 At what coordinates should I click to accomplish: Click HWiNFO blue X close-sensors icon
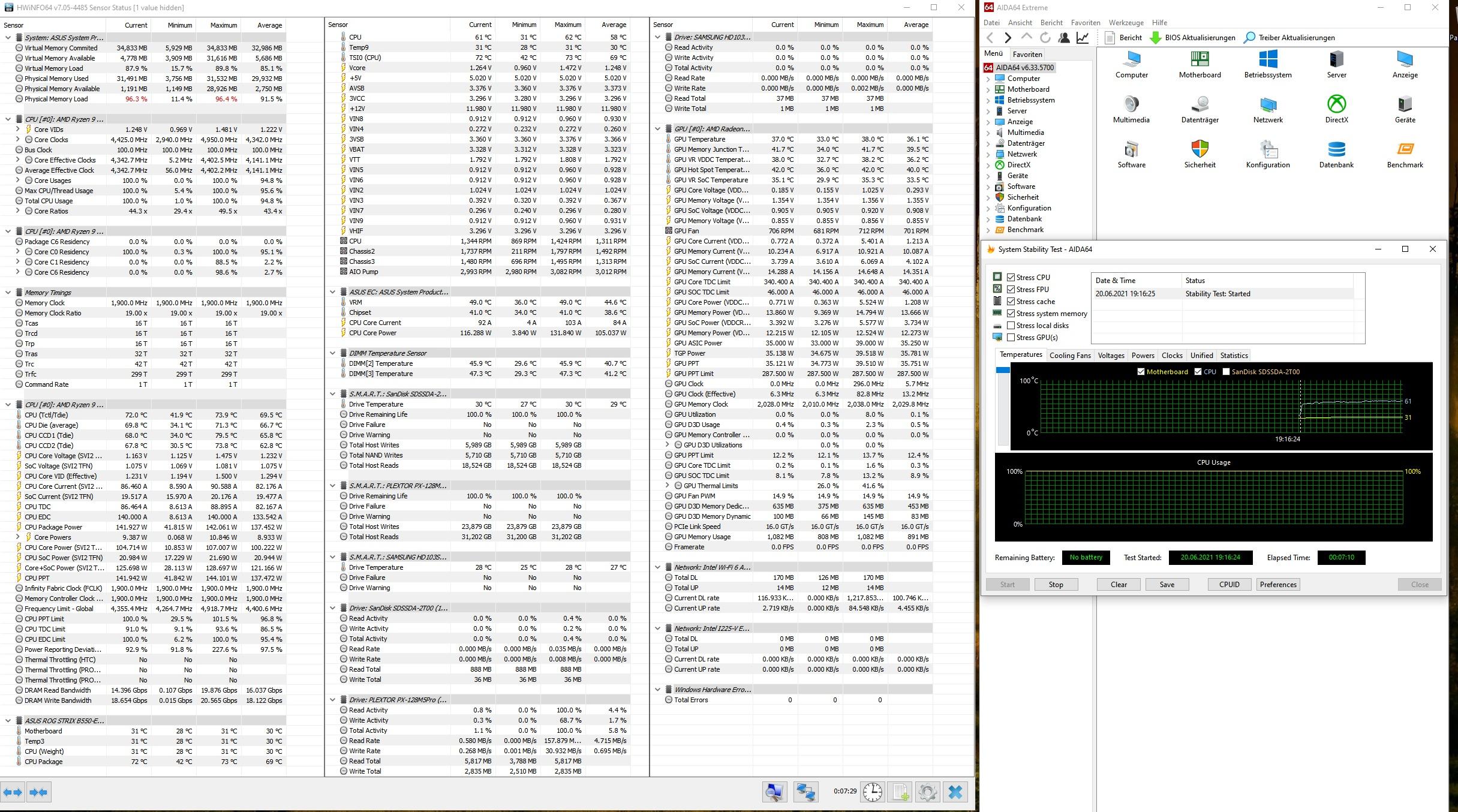point(955,792)
